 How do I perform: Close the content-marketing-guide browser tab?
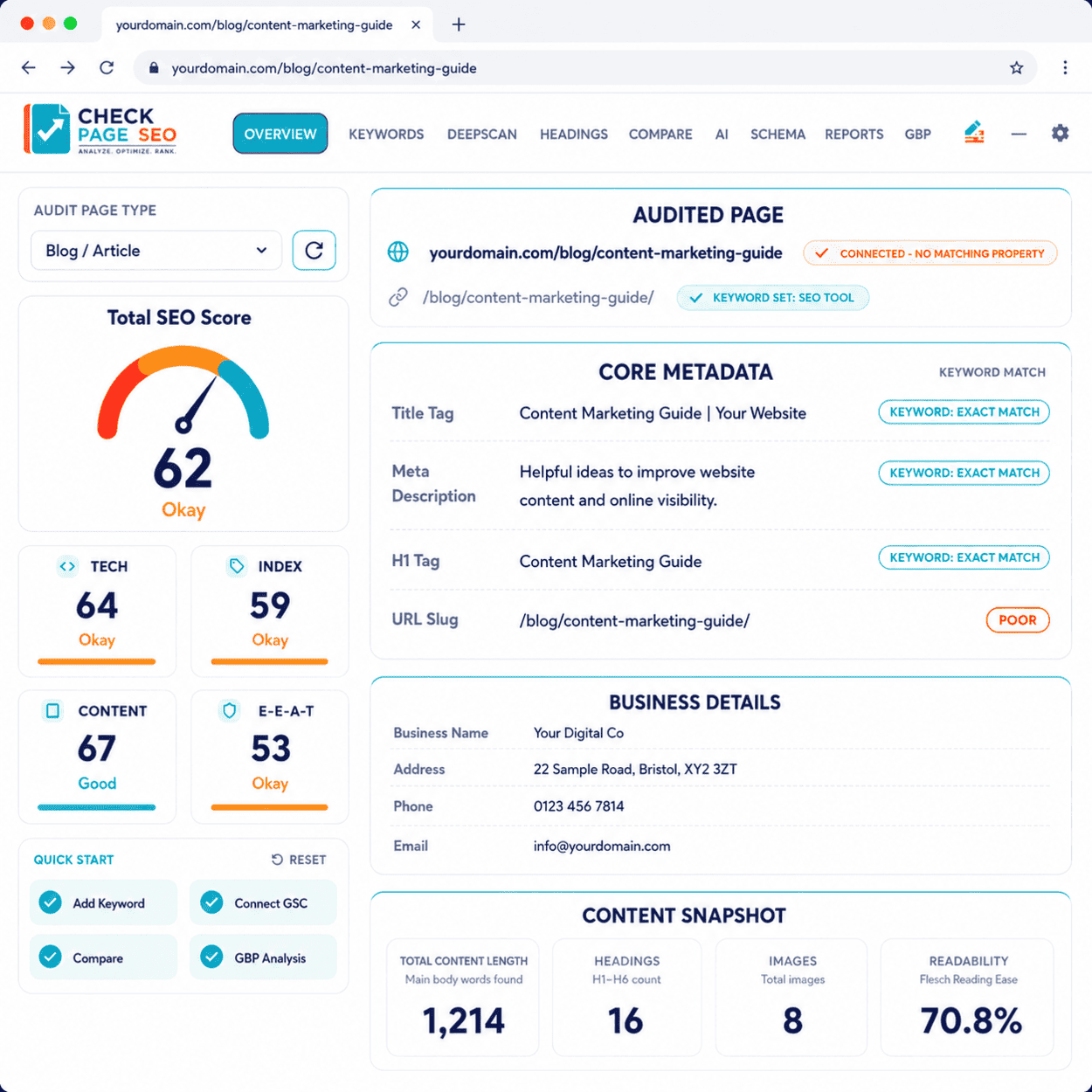click(x=416, y=24)
